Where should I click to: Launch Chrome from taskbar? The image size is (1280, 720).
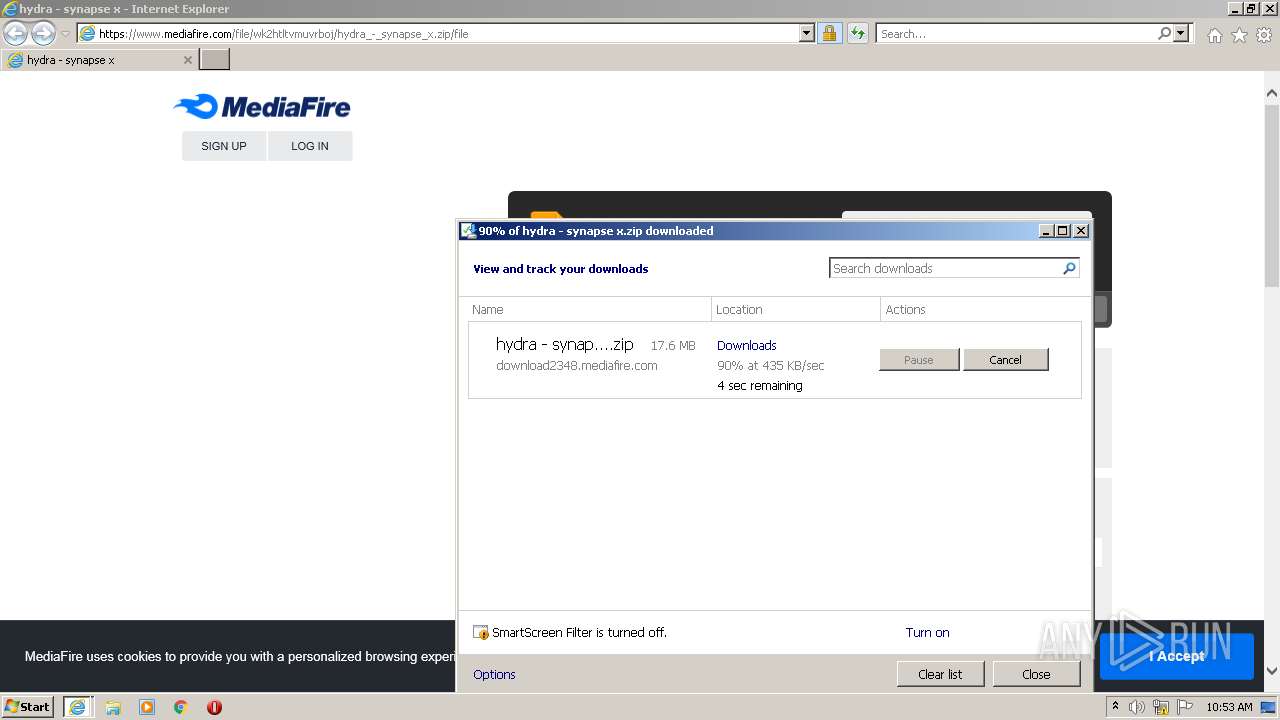pyautogui.click(x=181, y=707)
